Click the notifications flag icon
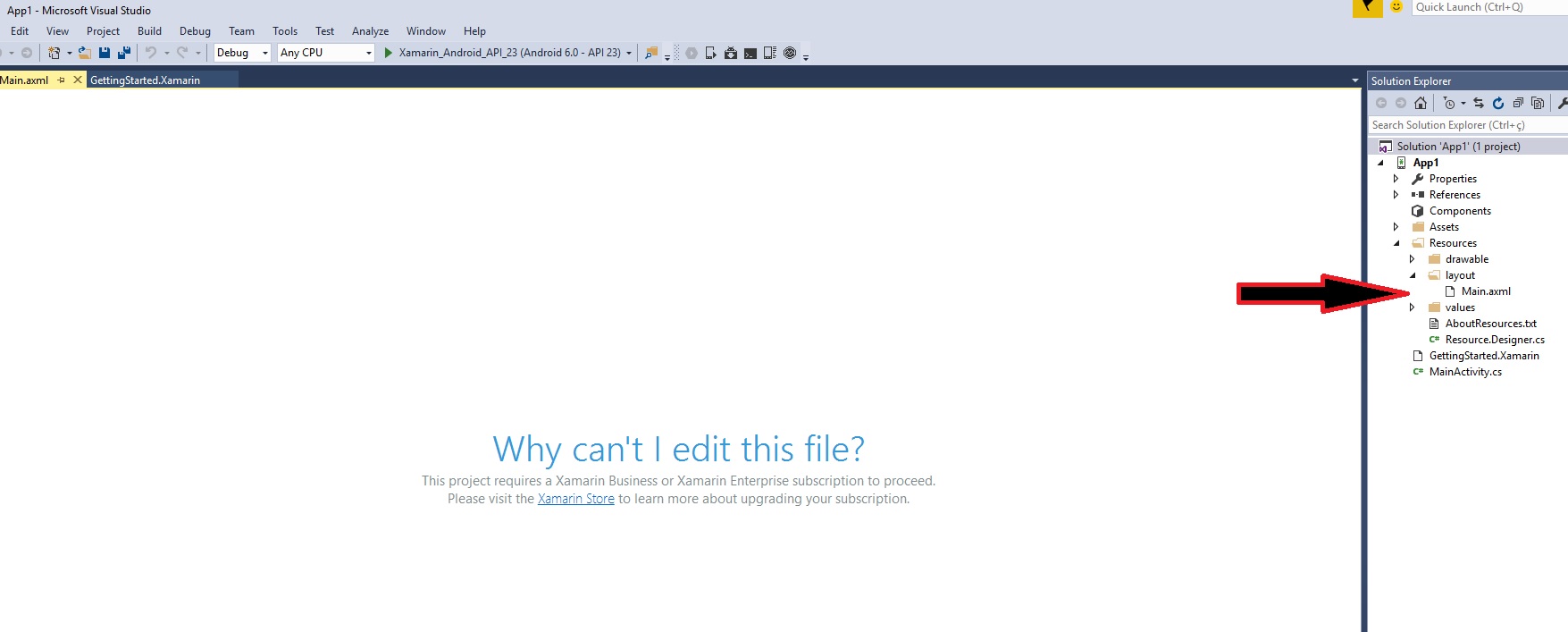This screenshot has height=632, width=1568. pyautogui.click(x=1367, y=7)
